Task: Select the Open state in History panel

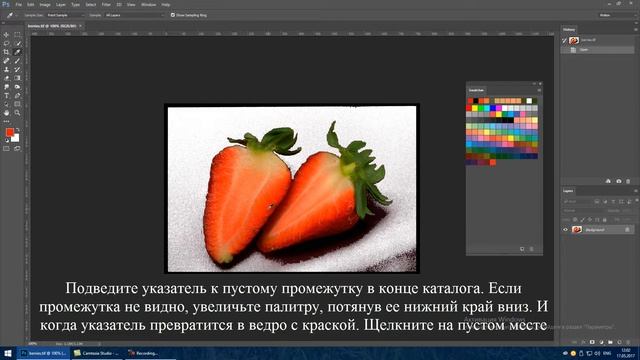Action: click(x=598, y=49)
